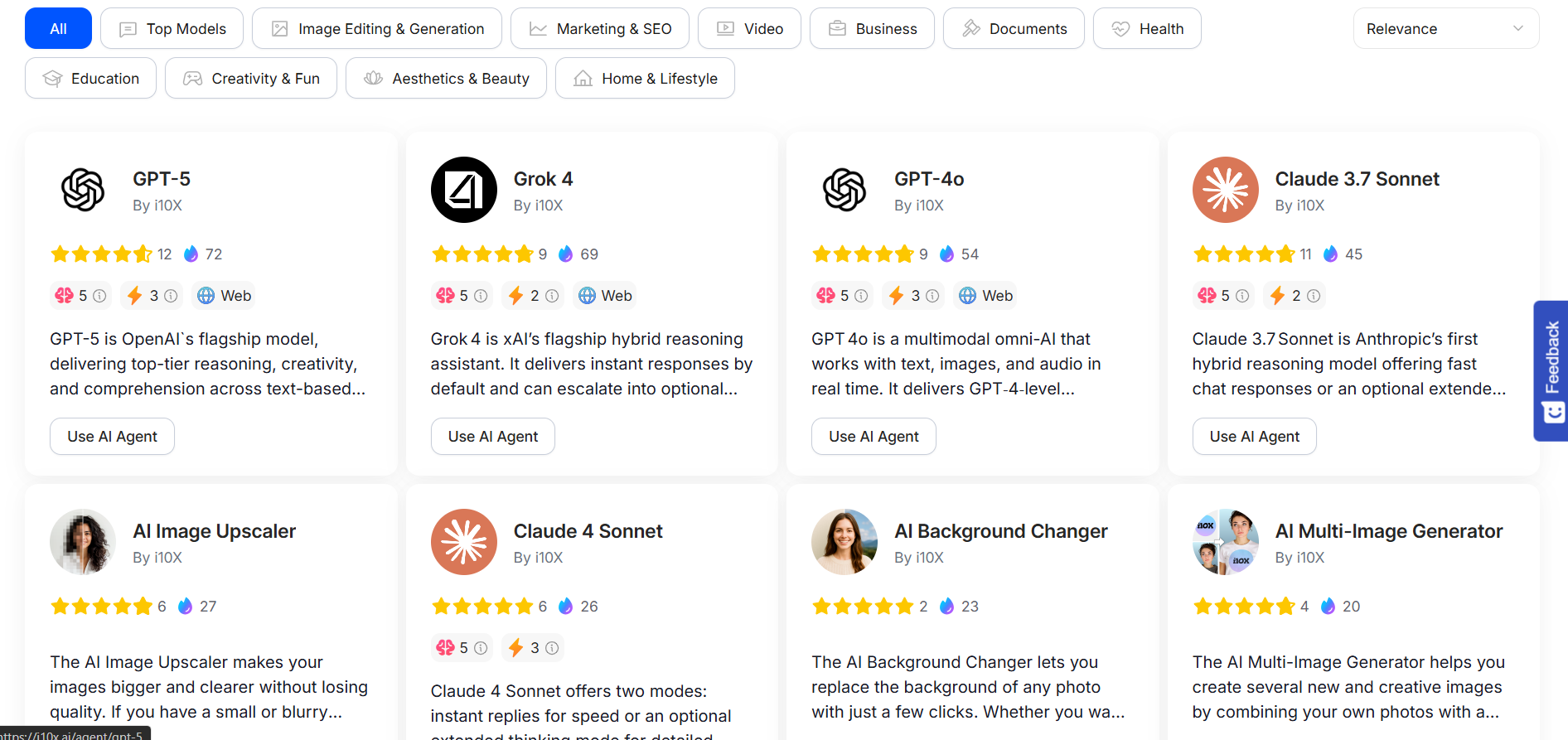Switch to the Image Editing & Generation filter
The image size is (1568, 740).
376,29
